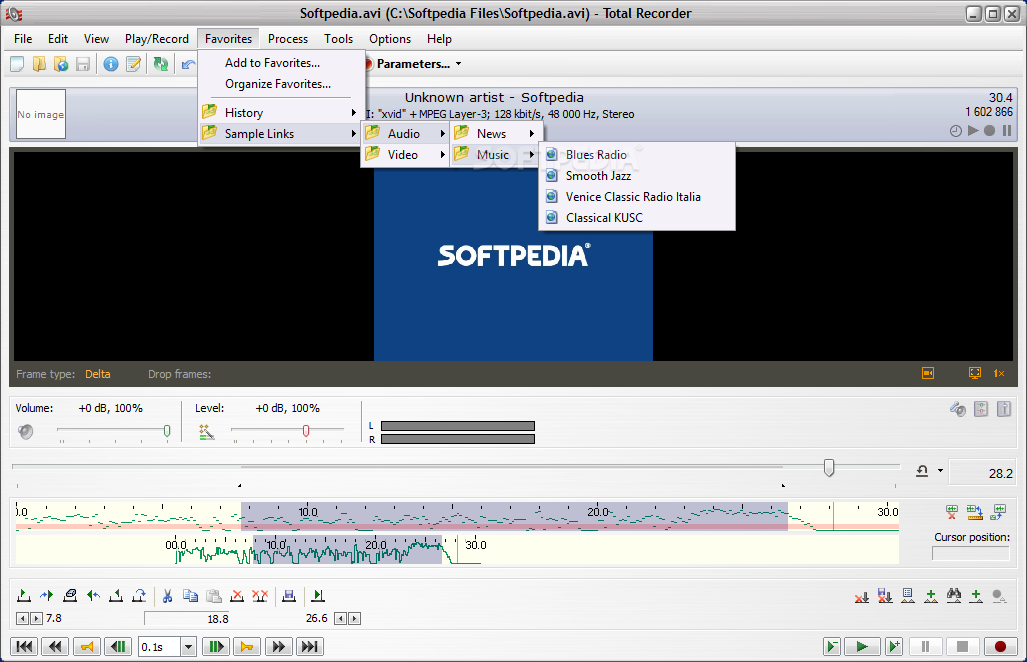The height and width of the screenshot is (662, 1027).
Task: Click the waveform zoom-to-ruler icon
Action: coord(975,512)
